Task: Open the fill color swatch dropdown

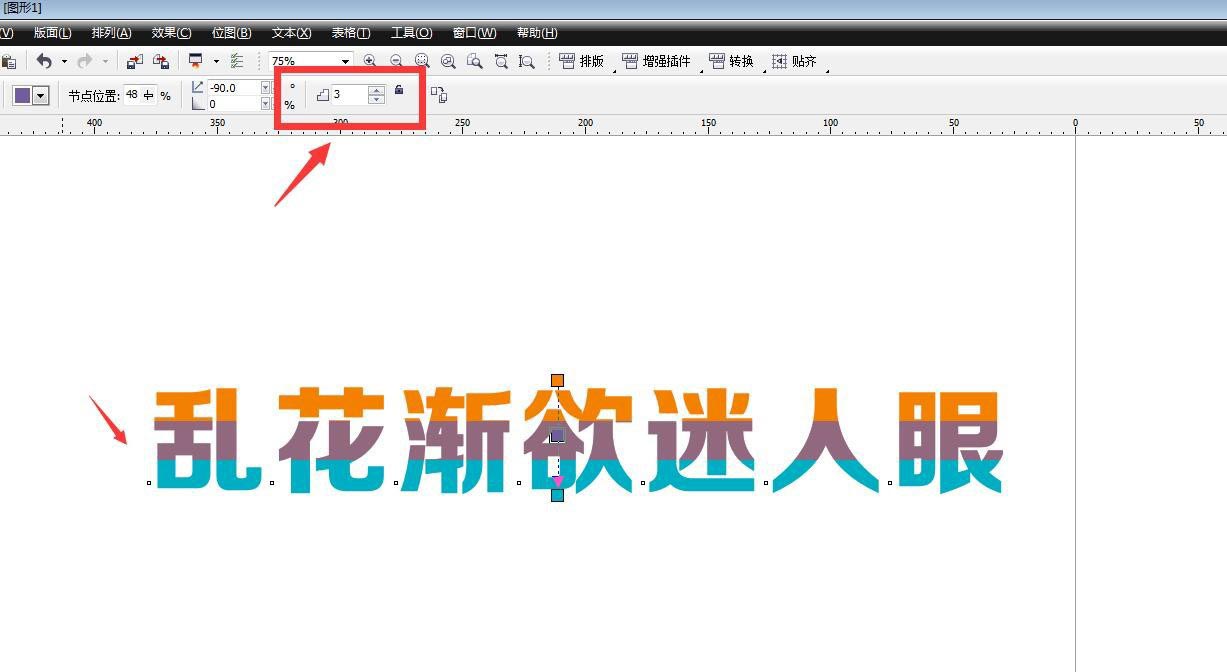Action: tap(40, 96)
